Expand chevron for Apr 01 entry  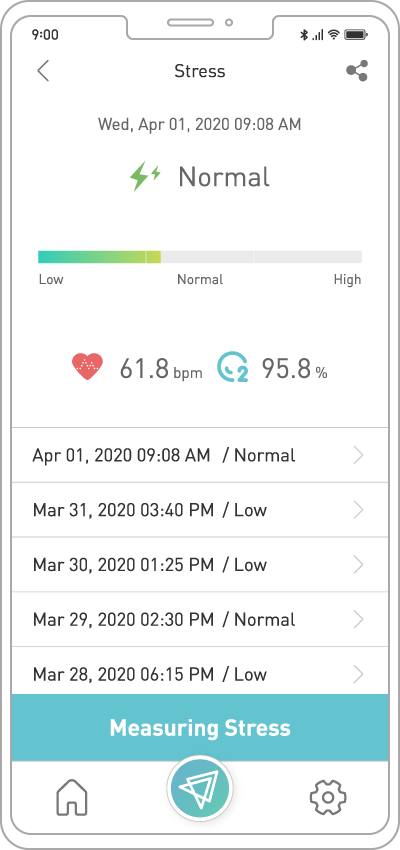358,455
